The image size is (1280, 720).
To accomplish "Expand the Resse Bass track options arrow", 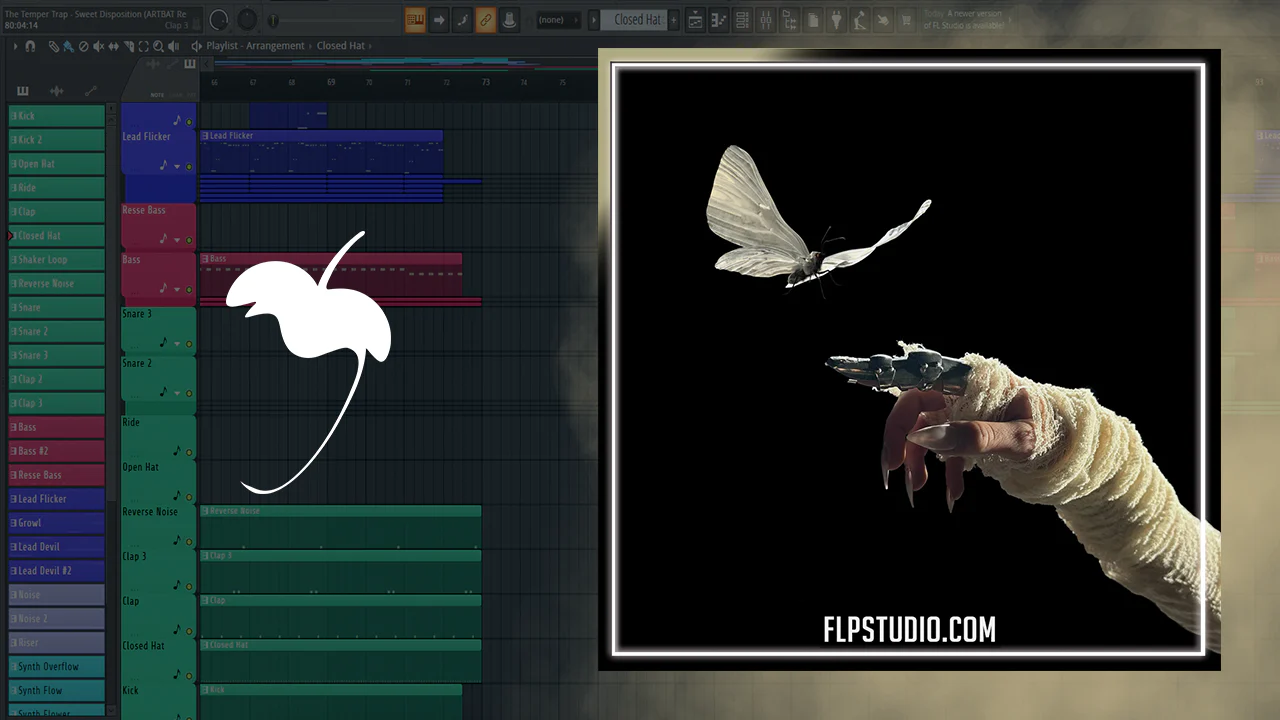I will point(177,240).
